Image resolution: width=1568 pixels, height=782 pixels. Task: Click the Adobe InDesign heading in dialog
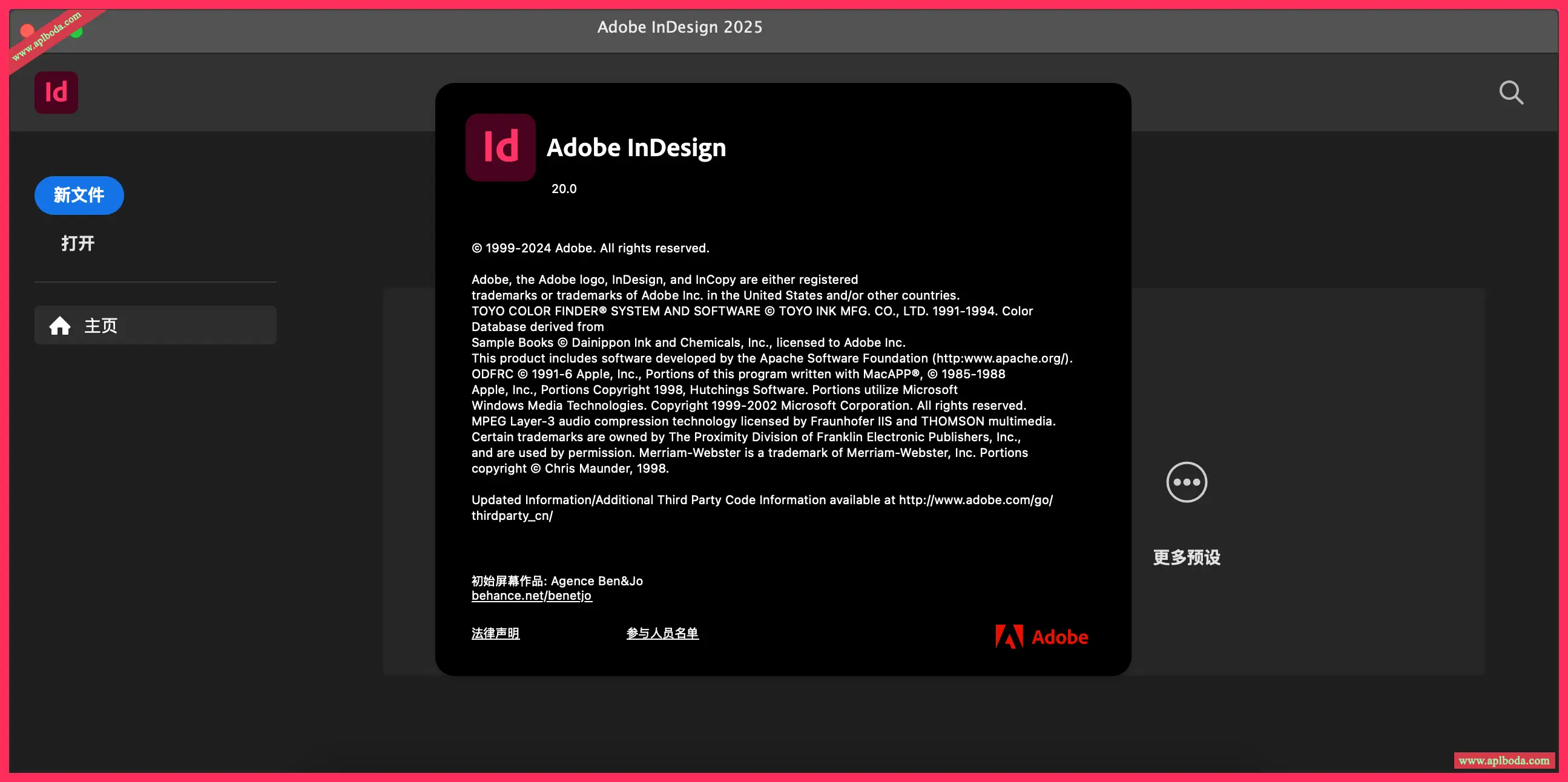tap(636, 147)
